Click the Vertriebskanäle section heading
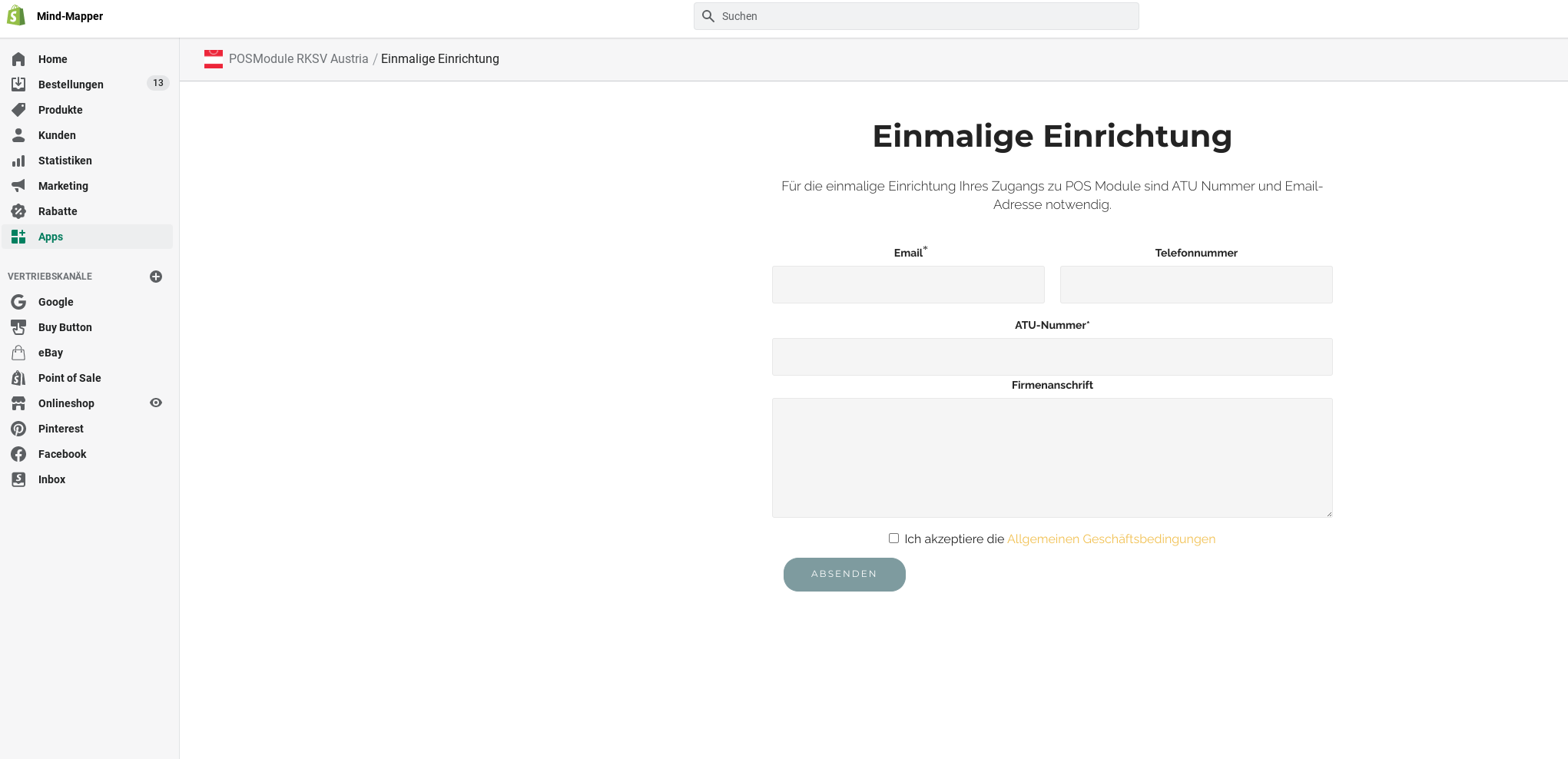This screenshot has width=1568, height=759. point(50,277)
